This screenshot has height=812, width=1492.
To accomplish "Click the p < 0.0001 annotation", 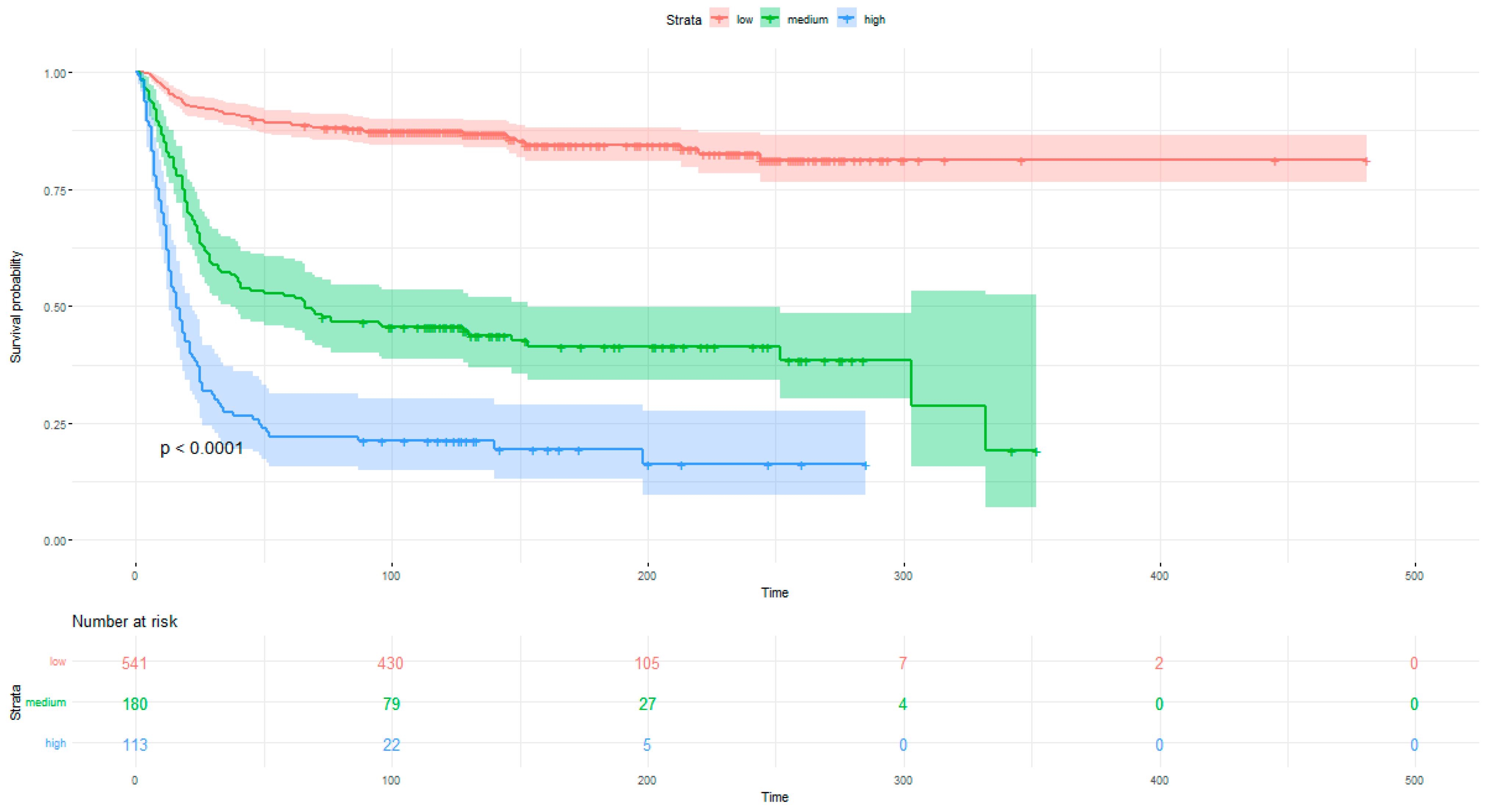I will click(x=202, y=448).
